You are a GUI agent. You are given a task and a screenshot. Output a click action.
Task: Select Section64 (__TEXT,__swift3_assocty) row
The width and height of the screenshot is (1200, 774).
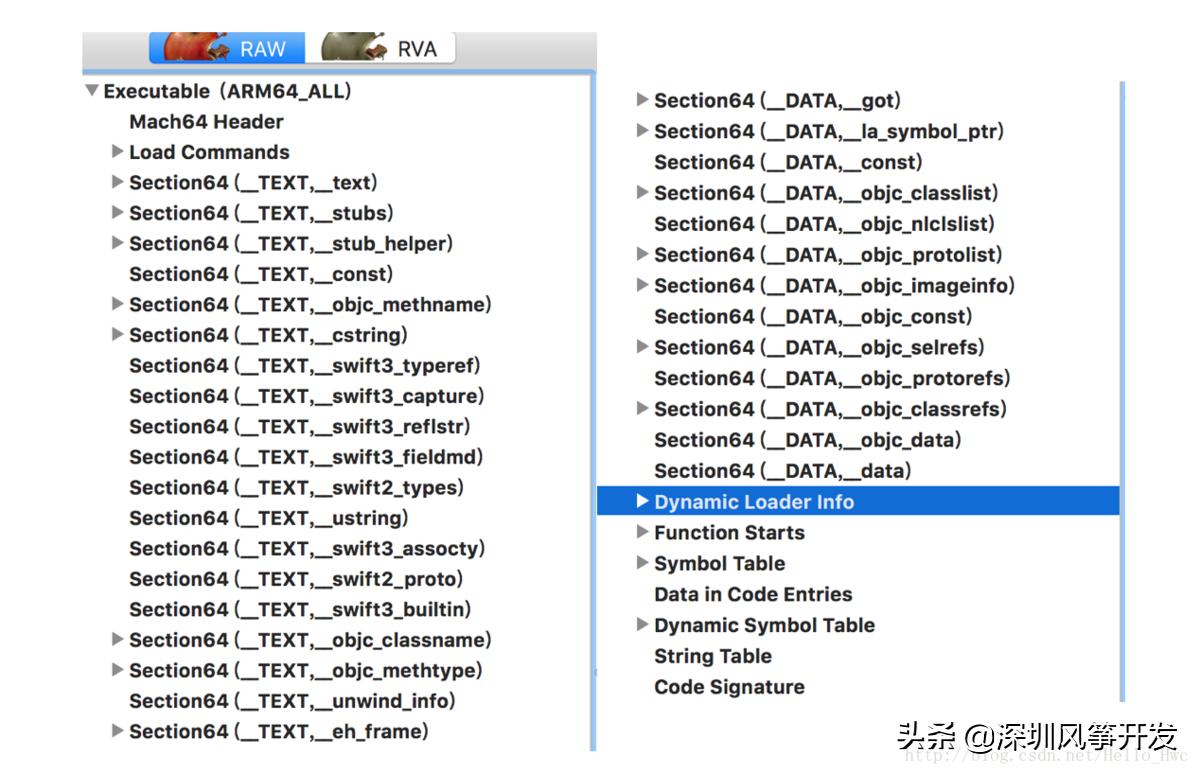pos(307,549)
